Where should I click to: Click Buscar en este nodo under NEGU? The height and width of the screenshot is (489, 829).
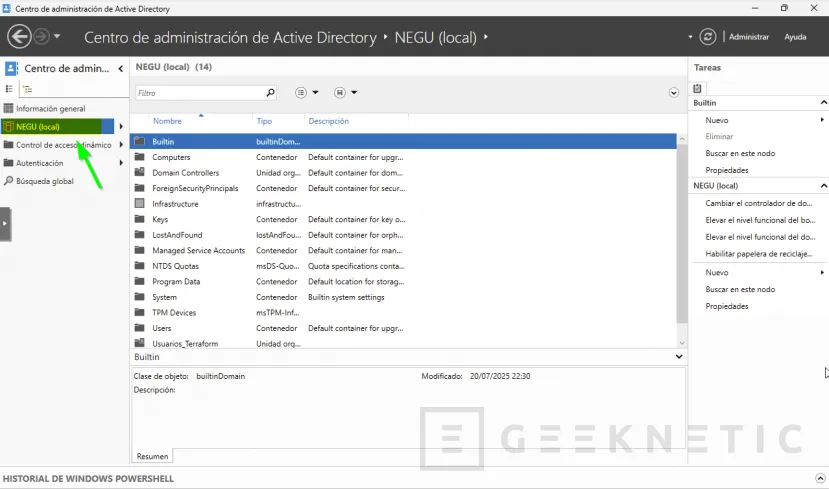[740, 289]
